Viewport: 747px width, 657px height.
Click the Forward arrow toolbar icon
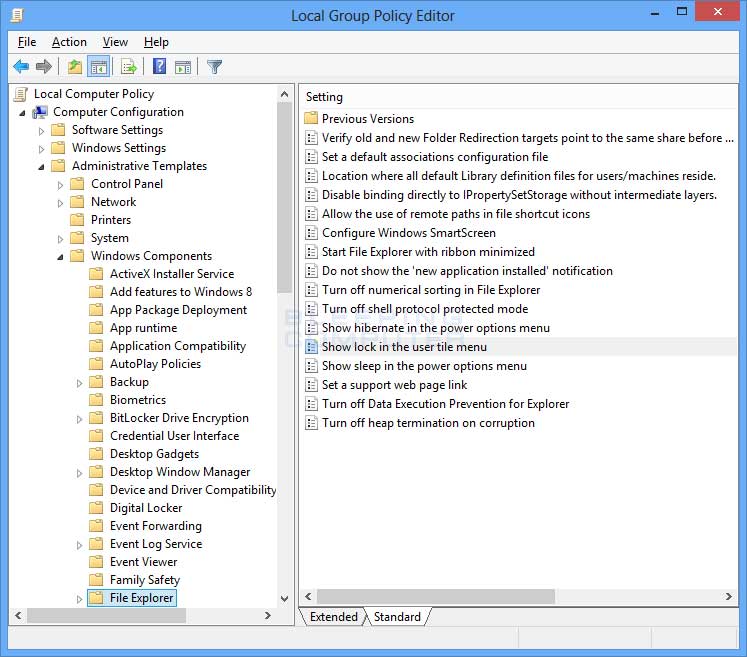[x=44, y=67]
